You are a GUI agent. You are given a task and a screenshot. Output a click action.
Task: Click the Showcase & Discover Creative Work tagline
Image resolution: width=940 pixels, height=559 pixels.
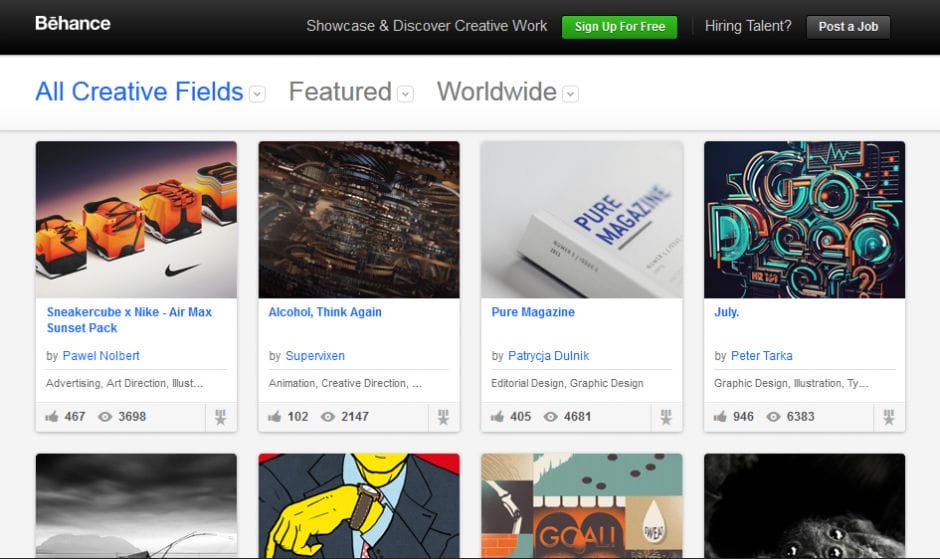point(426,26)
